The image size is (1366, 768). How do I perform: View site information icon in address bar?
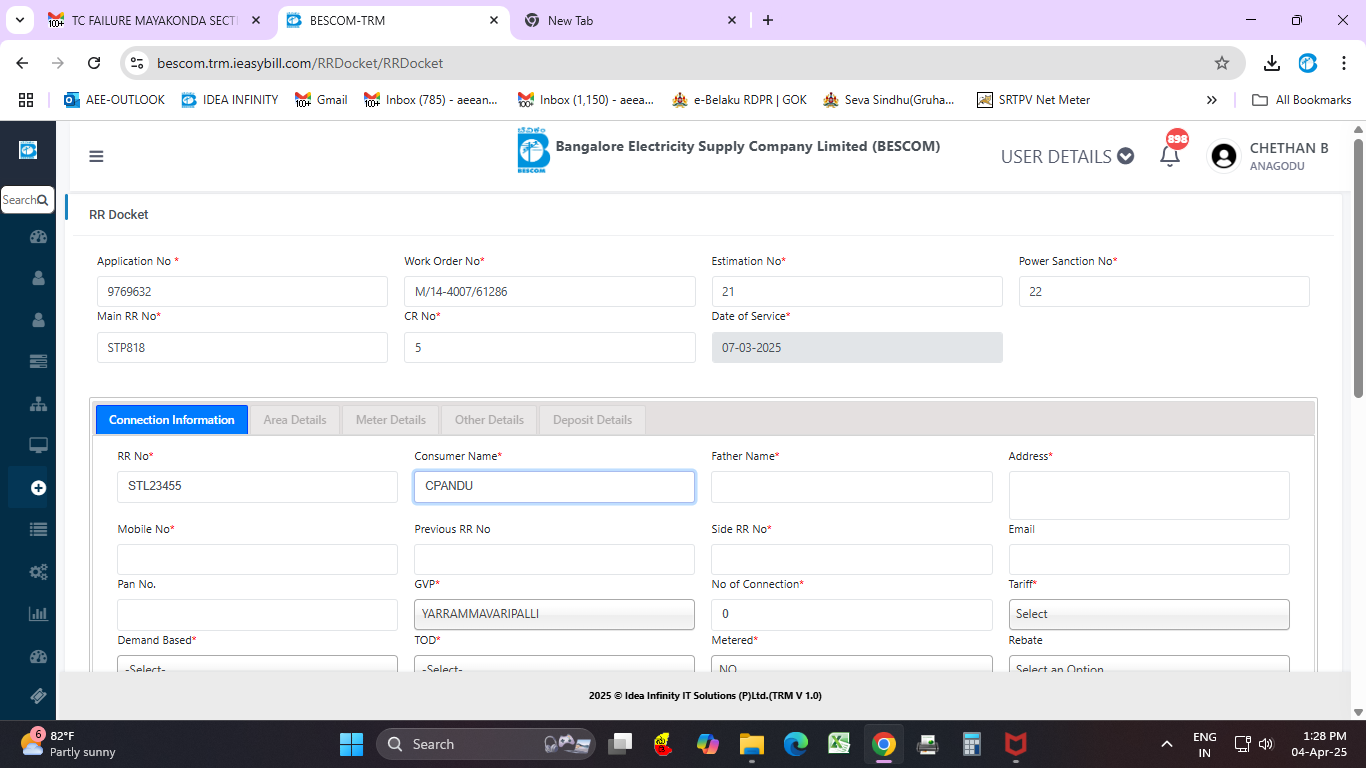tap(138, 63)
